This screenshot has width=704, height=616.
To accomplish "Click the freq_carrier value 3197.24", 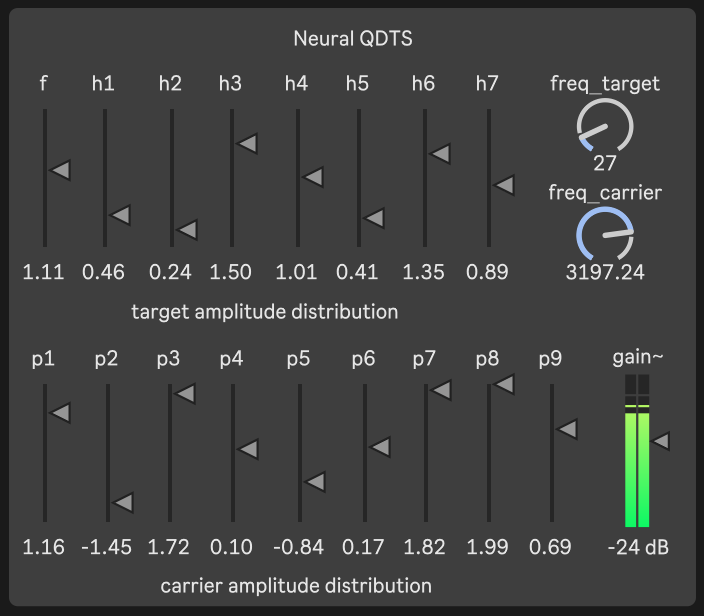I will pyautogui.click(x=605, y=272).
